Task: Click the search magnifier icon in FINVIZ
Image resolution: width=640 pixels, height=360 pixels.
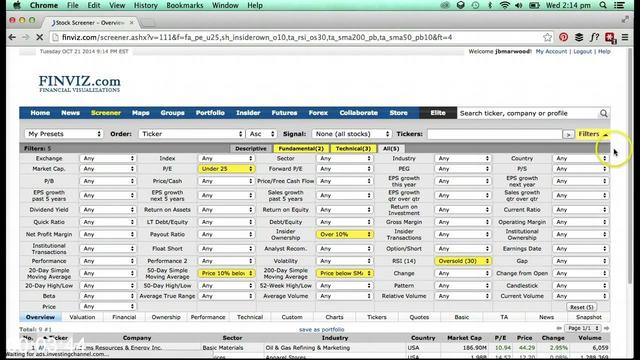Action: [x=603, y=113]
